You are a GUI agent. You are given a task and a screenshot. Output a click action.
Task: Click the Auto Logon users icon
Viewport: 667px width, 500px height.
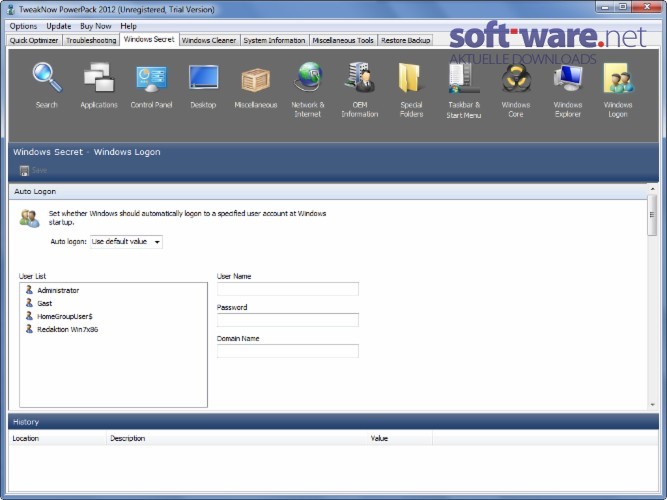29,218
